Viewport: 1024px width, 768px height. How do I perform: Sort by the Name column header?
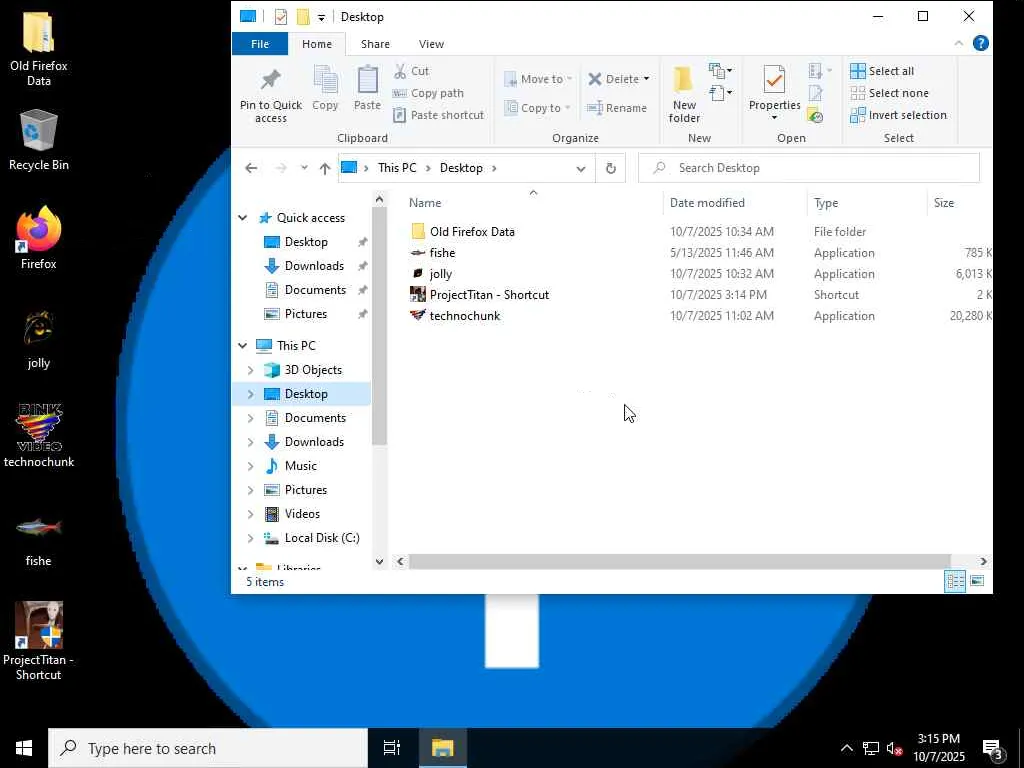(x=425, y=203)
